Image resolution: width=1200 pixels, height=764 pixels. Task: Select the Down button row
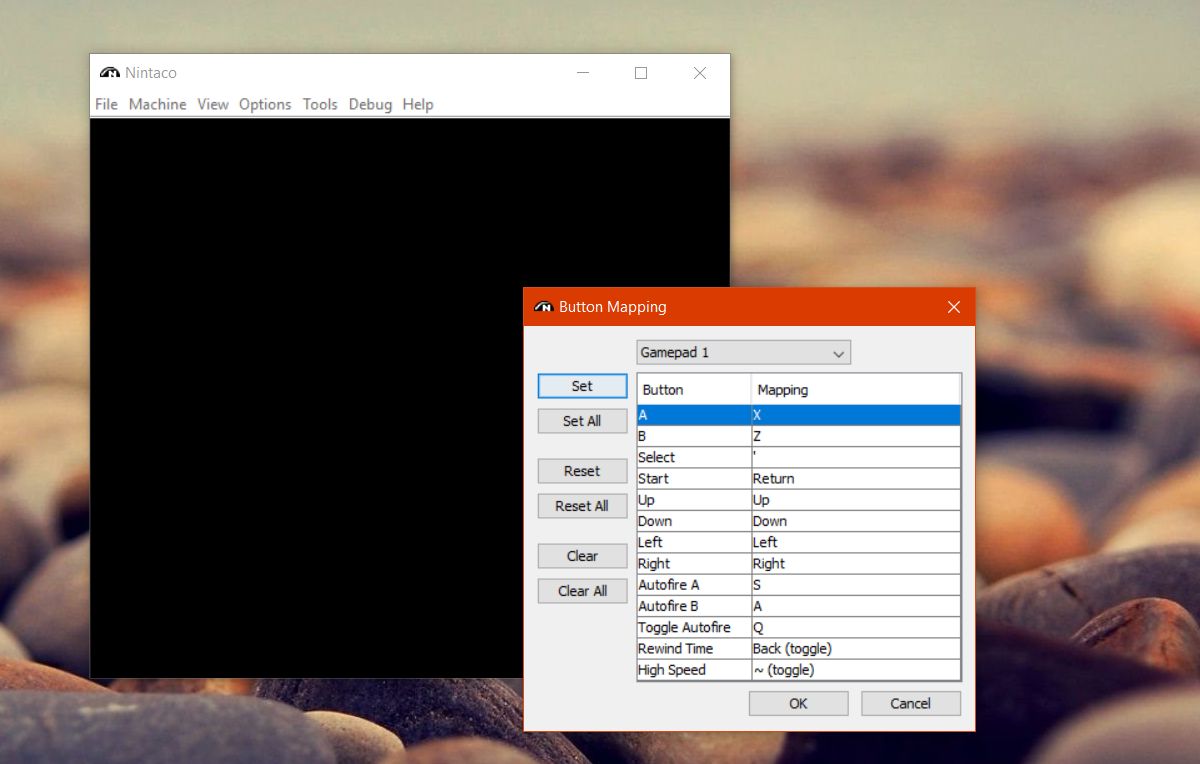tap(799, 521)
